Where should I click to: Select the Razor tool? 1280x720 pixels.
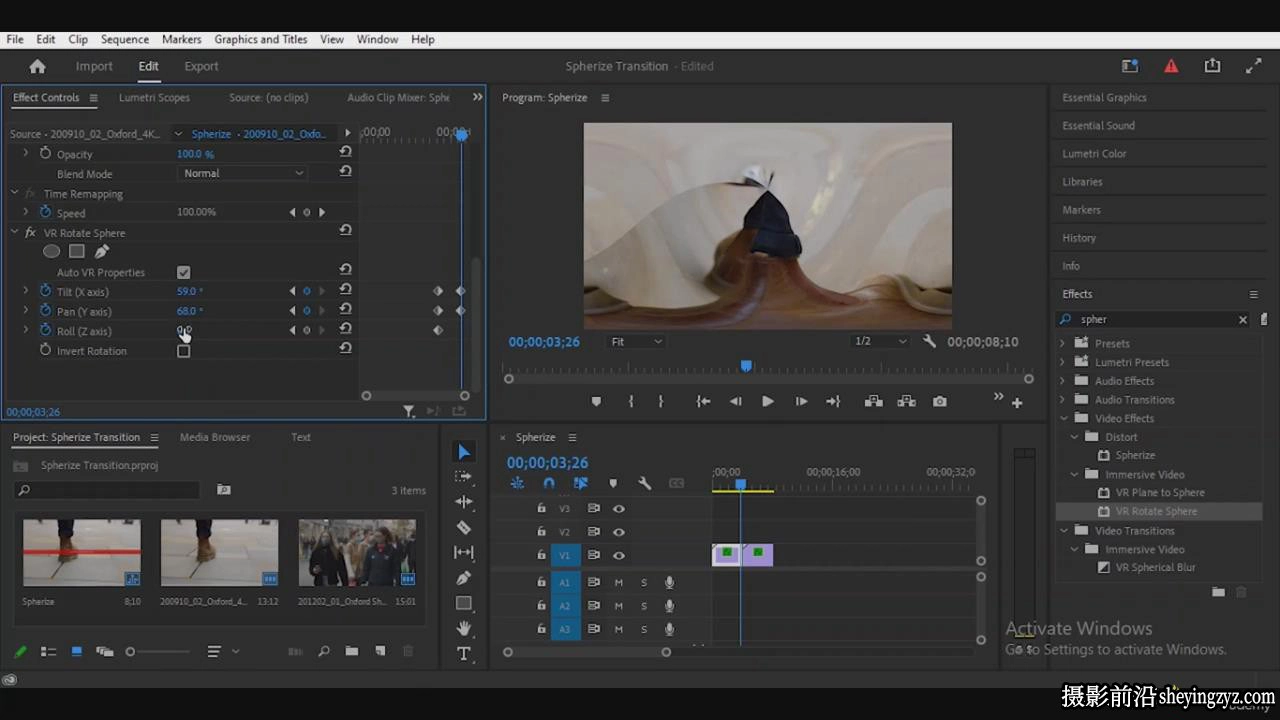(463, 527)
